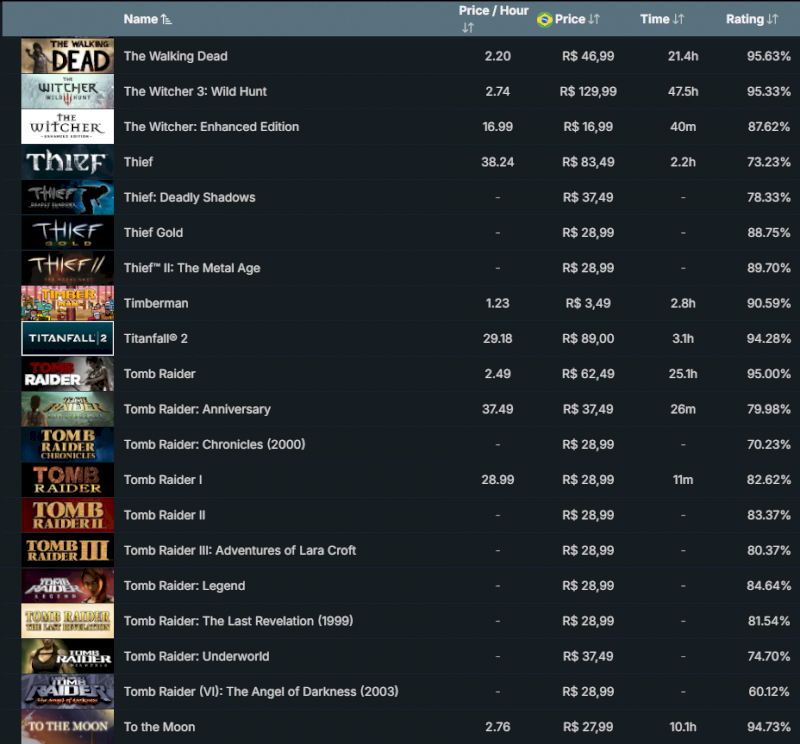Screen dimensions: 800x744
Task: Select the title 'Tomb Raider II'
Action: tap(164, 515)
